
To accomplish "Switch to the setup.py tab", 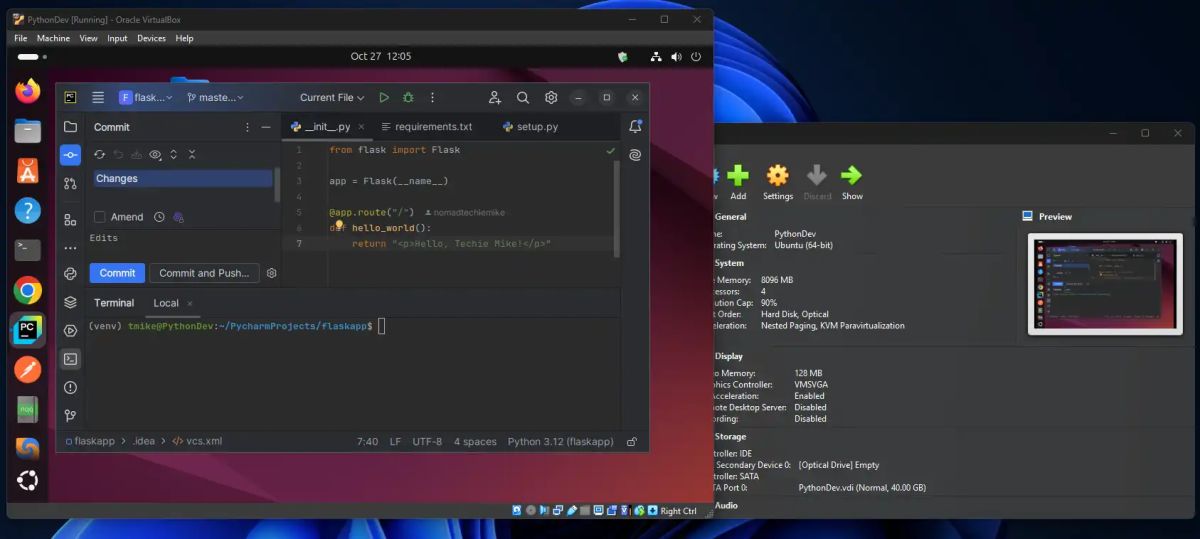I will click(530, 127).
